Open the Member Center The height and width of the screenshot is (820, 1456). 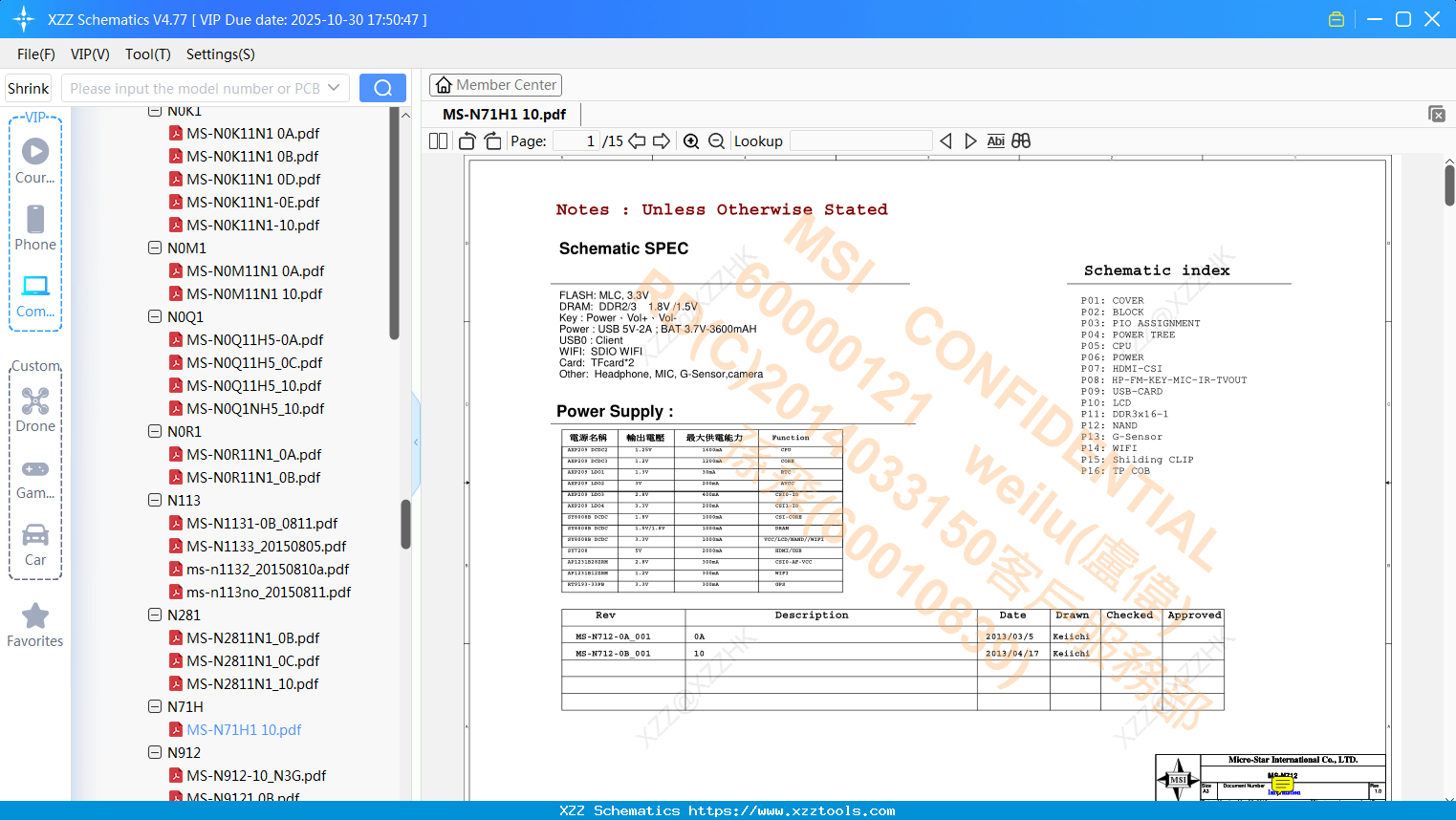495,85
